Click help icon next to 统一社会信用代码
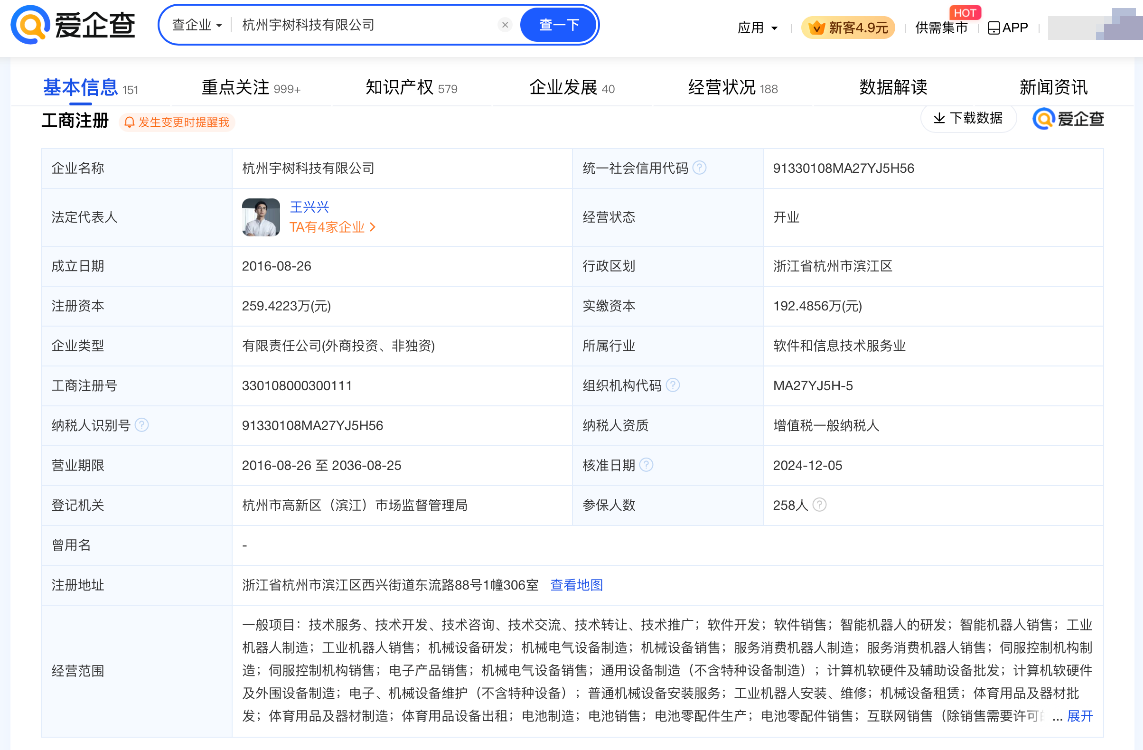Screen dimensions: 1143x750 pyautogui.click(x=699, y=168)
